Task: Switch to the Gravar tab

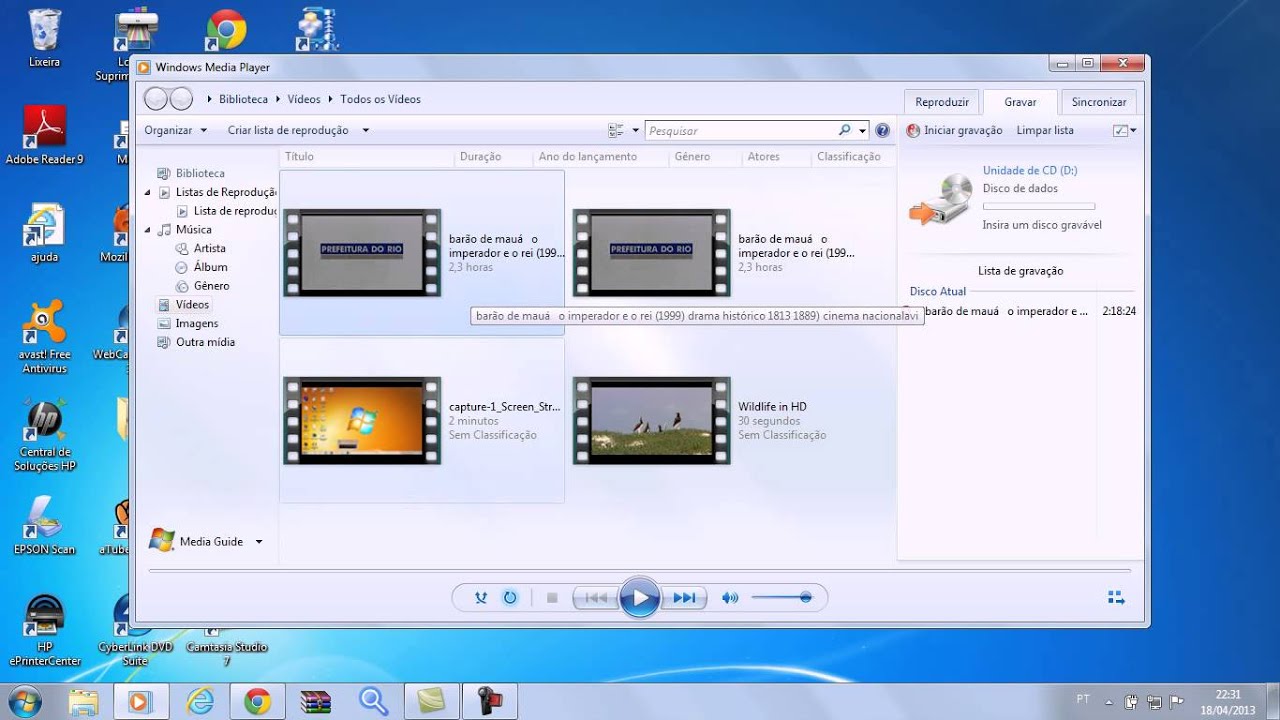Action: point(1020,102)
